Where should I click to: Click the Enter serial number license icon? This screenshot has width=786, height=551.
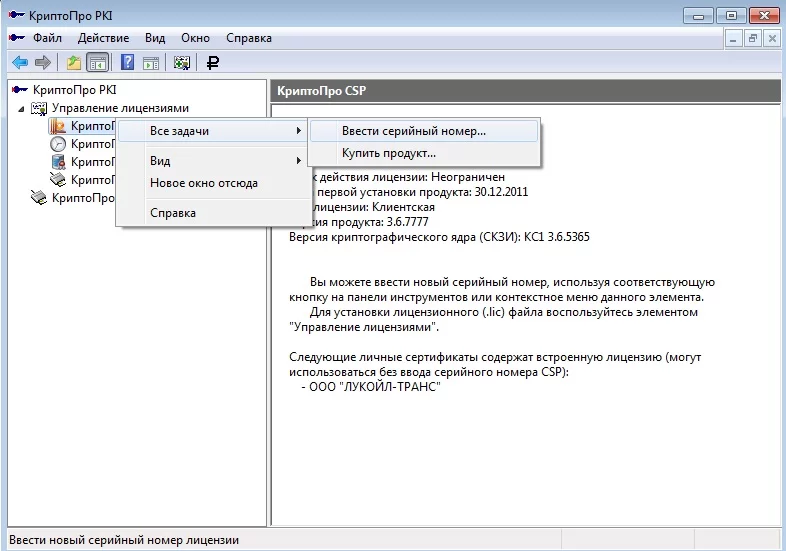pyautogui.click(x=181, y=63)
